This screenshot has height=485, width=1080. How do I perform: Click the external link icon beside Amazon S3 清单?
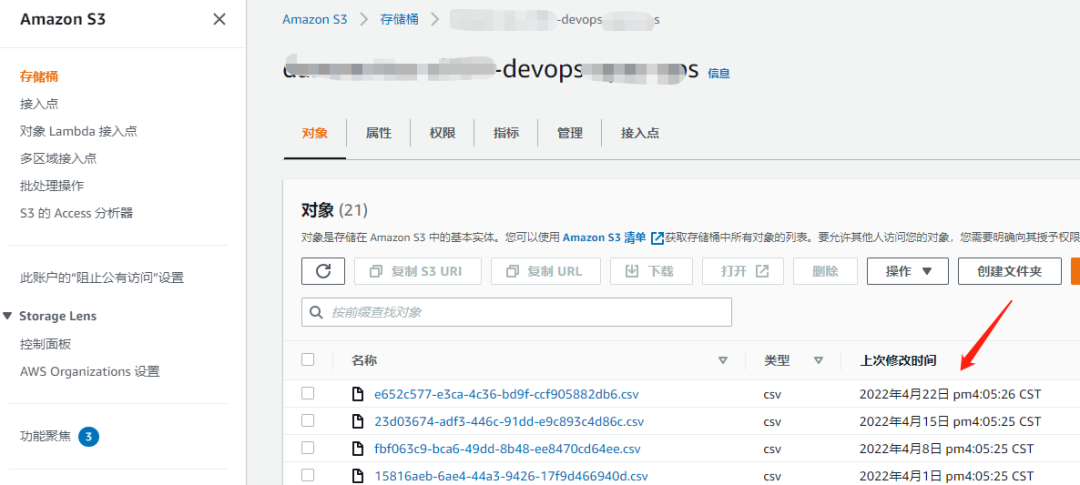coord(657,238)
